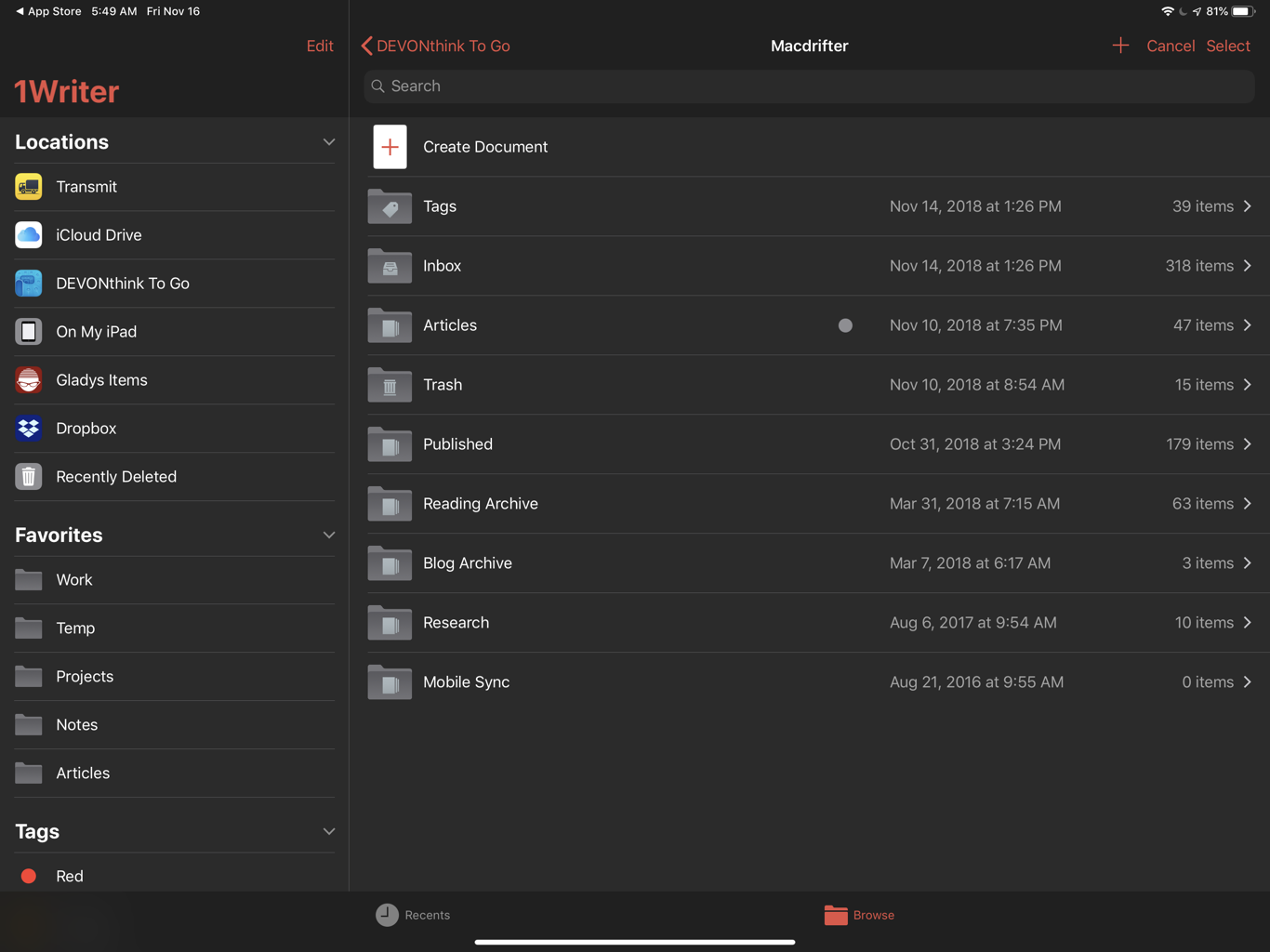The image size is (1270, 952).
Task: Collapse the Favorites section chevron
Action: coord(328,535)
